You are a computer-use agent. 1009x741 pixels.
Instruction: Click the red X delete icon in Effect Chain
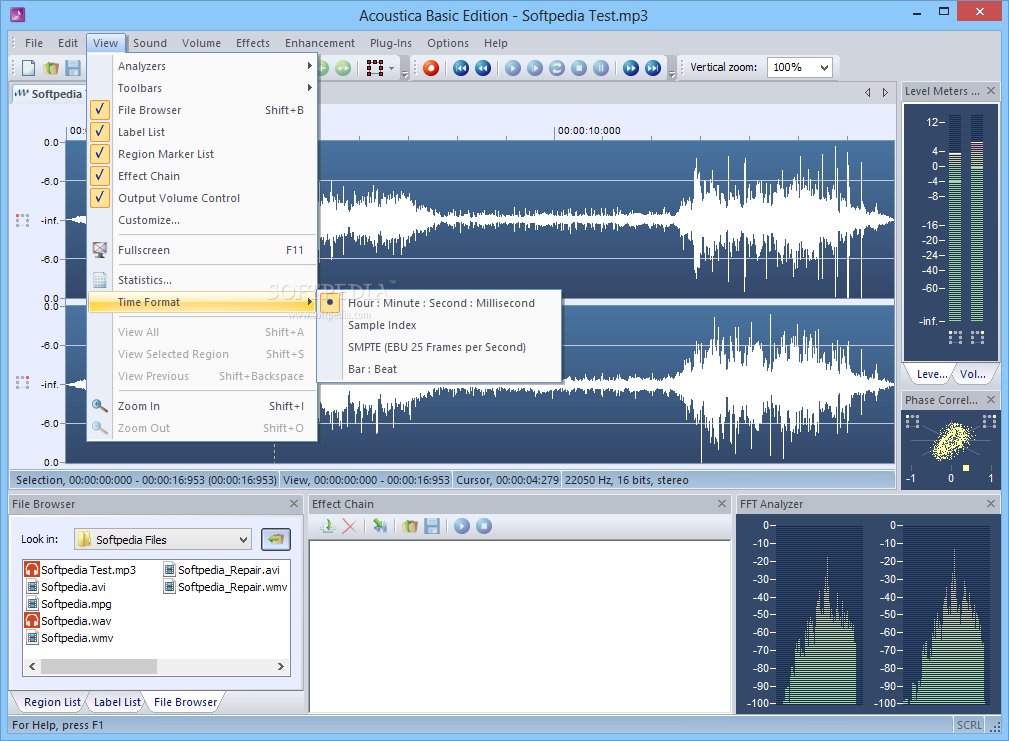349,526
